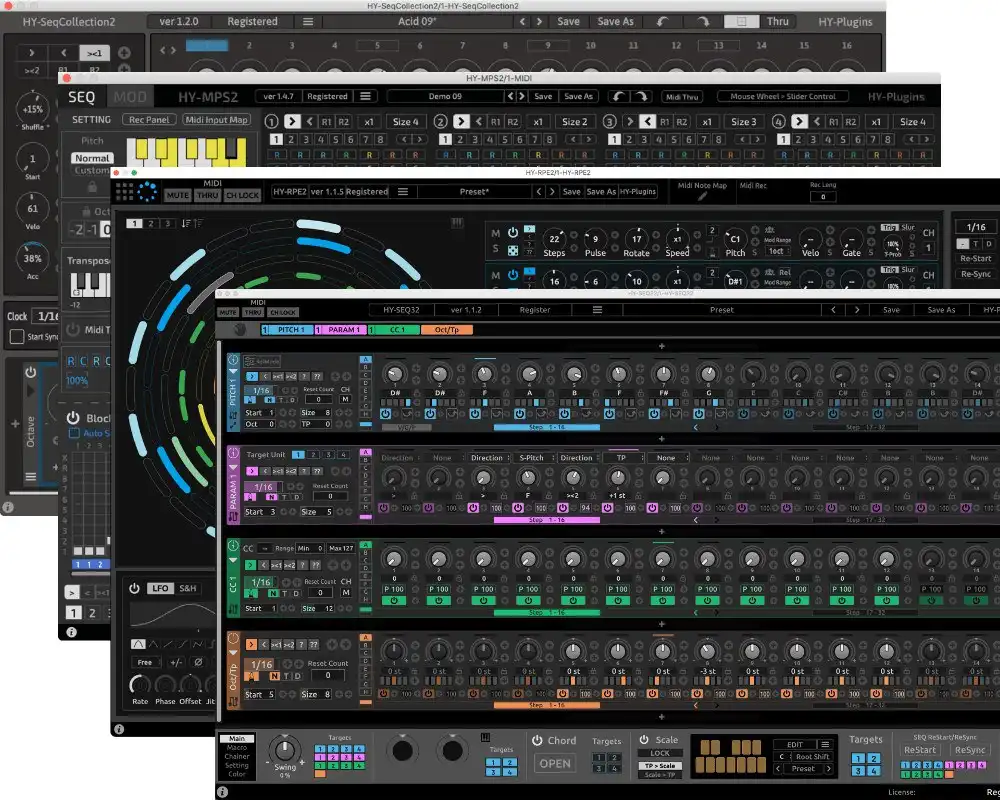Click the record knob icon left of PITCH 1 tab
Screen dimensions: 1000x800
(240, 330)
